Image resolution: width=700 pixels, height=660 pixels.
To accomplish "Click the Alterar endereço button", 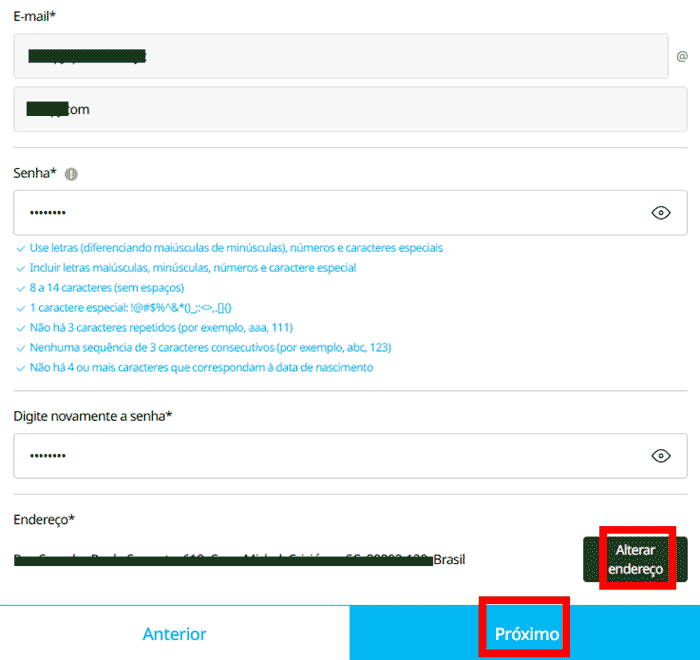I will (635, 559).
